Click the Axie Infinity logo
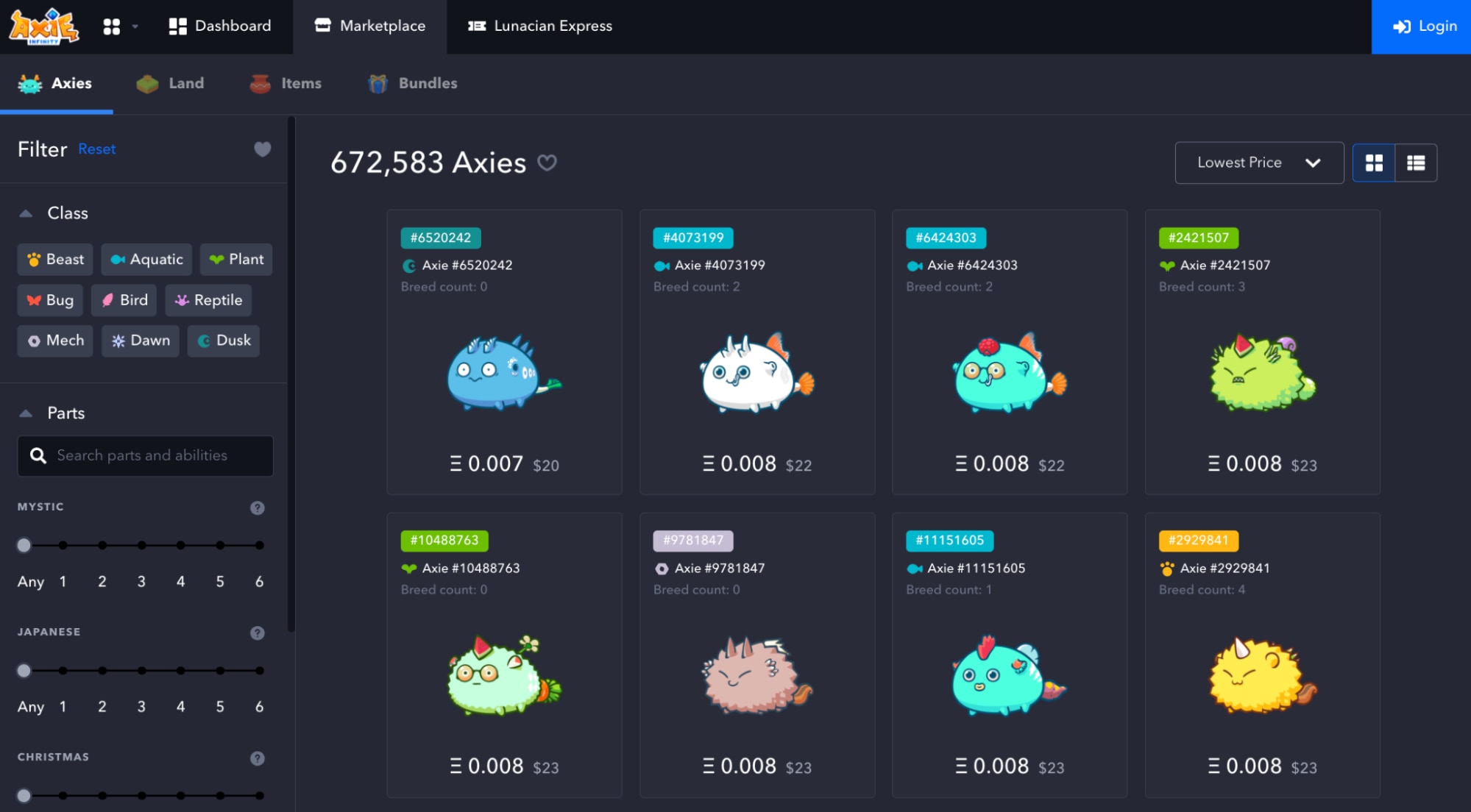Screen dimensions: 1471x812 (x=44, y=26)
